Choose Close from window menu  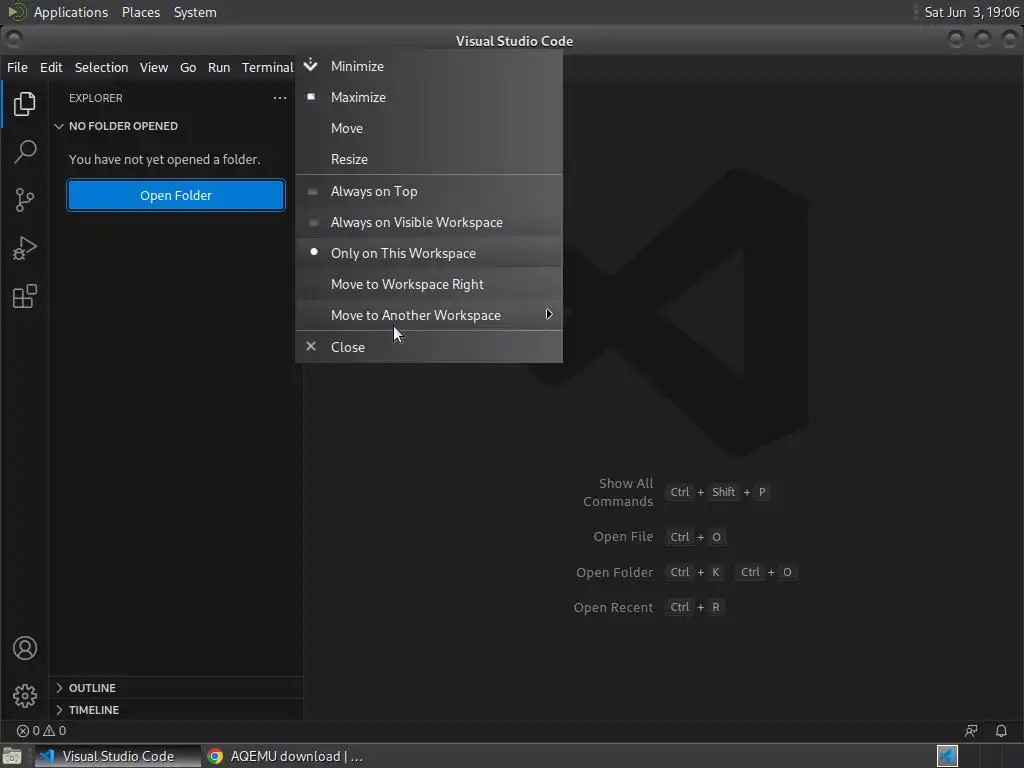[428, 347]
